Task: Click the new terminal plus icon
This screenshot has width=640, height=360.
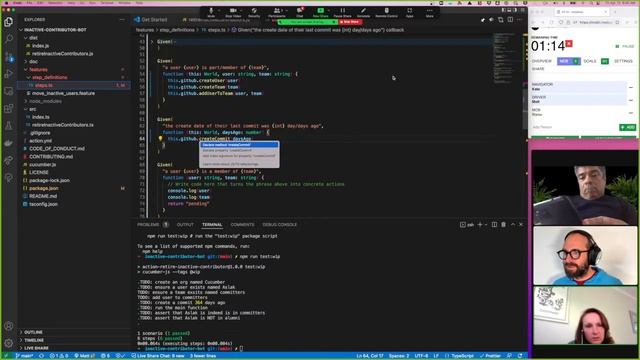Action: (x=480, y=224)
